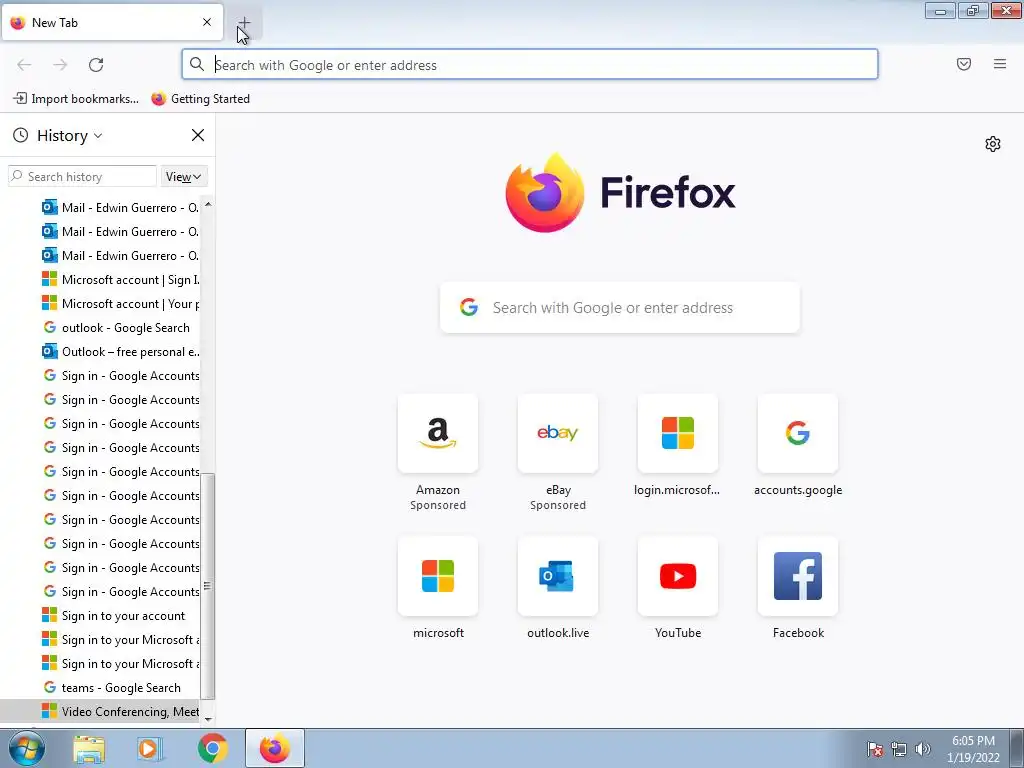Screen dimensions: 1024x768
Task: Click the Firefox taskbar button
Action: pos(274,748)
